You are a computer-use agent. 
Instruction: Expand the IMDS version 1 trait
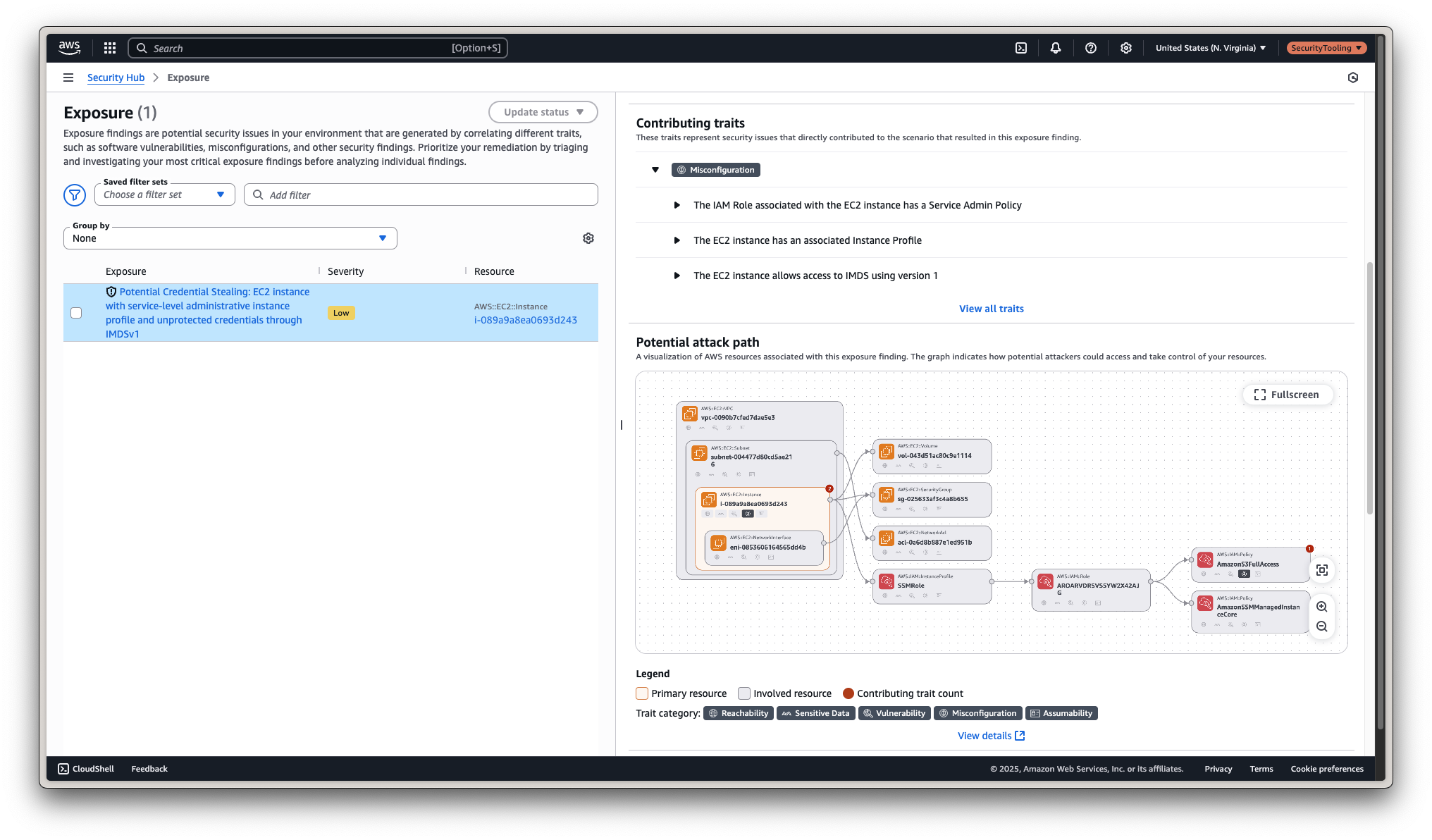point(677,276)
